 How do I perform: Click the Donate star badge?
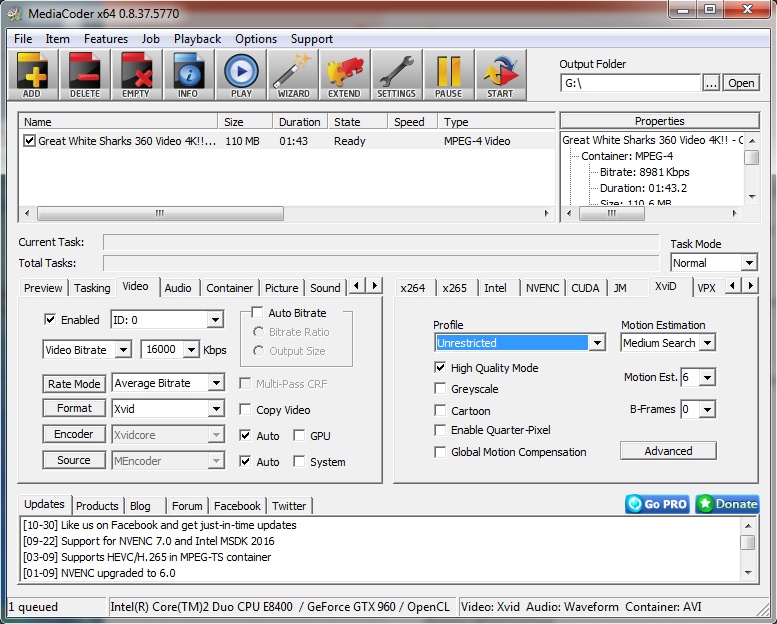727,504
